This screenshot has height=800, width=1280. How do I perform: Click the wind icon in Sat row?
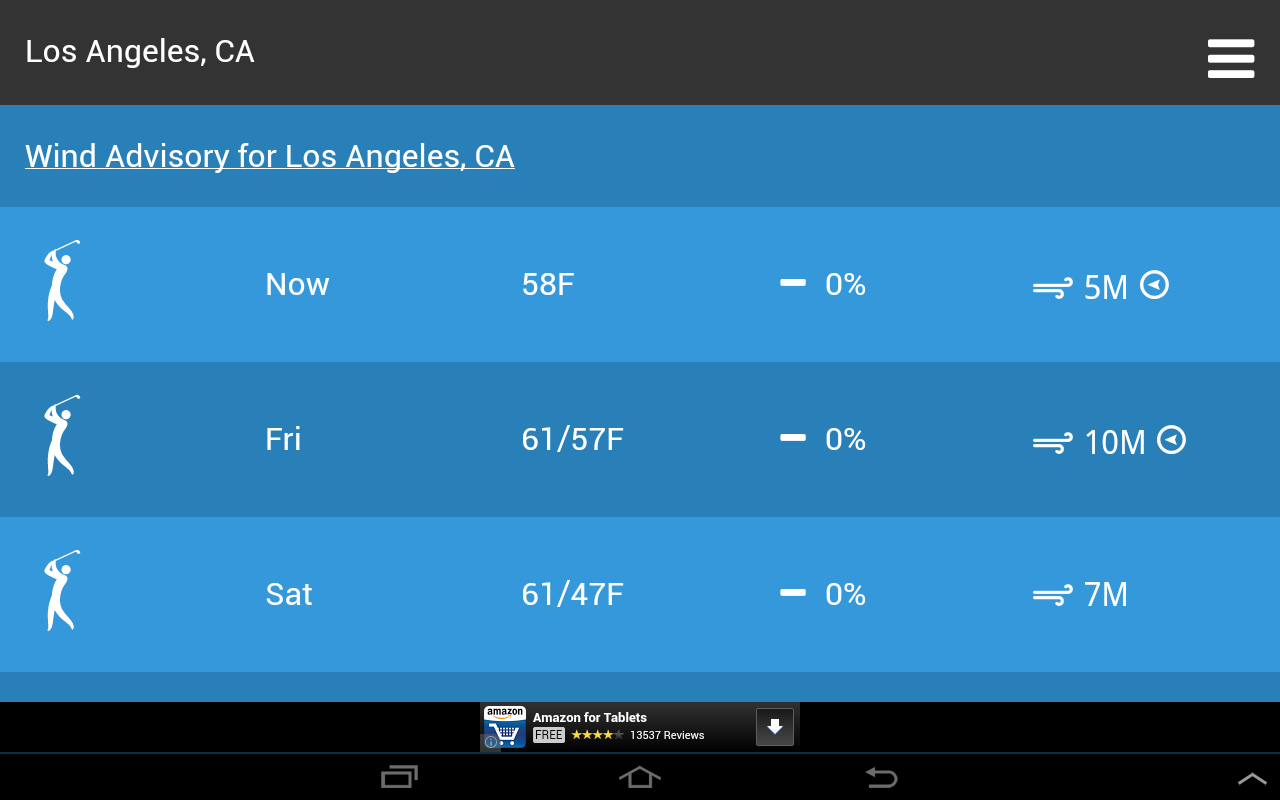[1052, 595]
